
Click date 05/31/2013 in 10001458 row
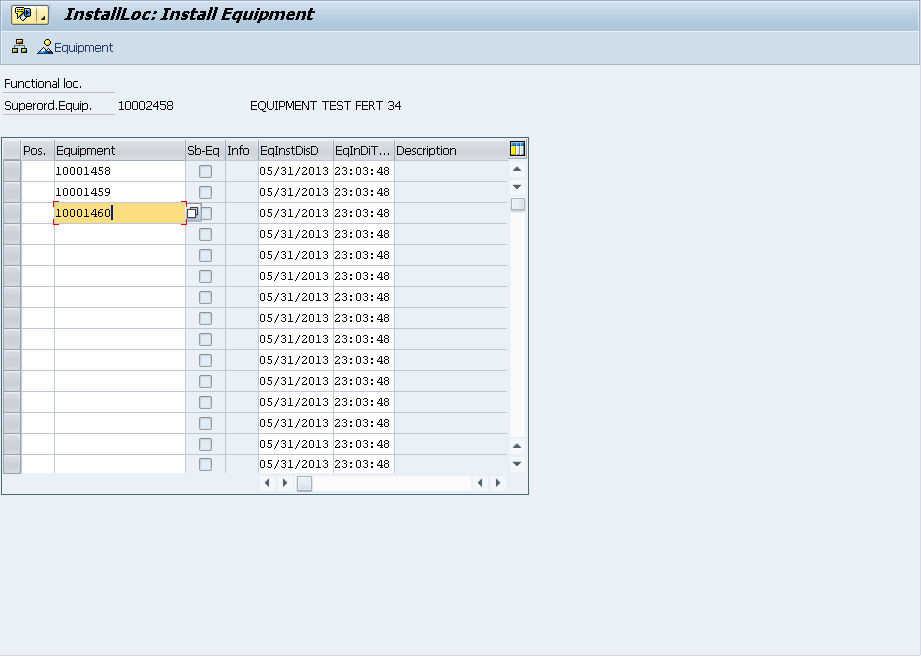(x=294, y=171)
